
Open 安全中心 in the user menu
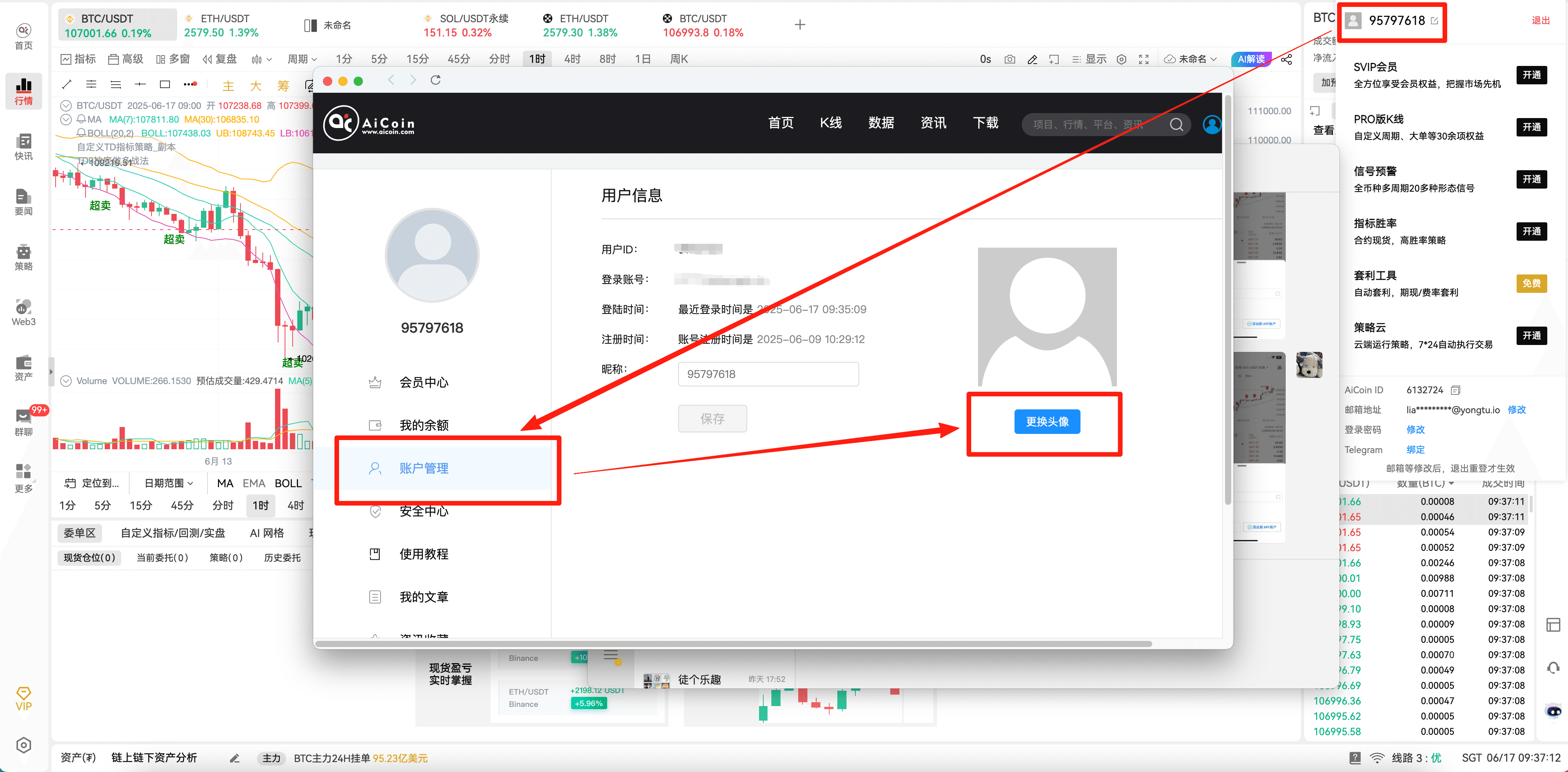(x=424, y=512)
